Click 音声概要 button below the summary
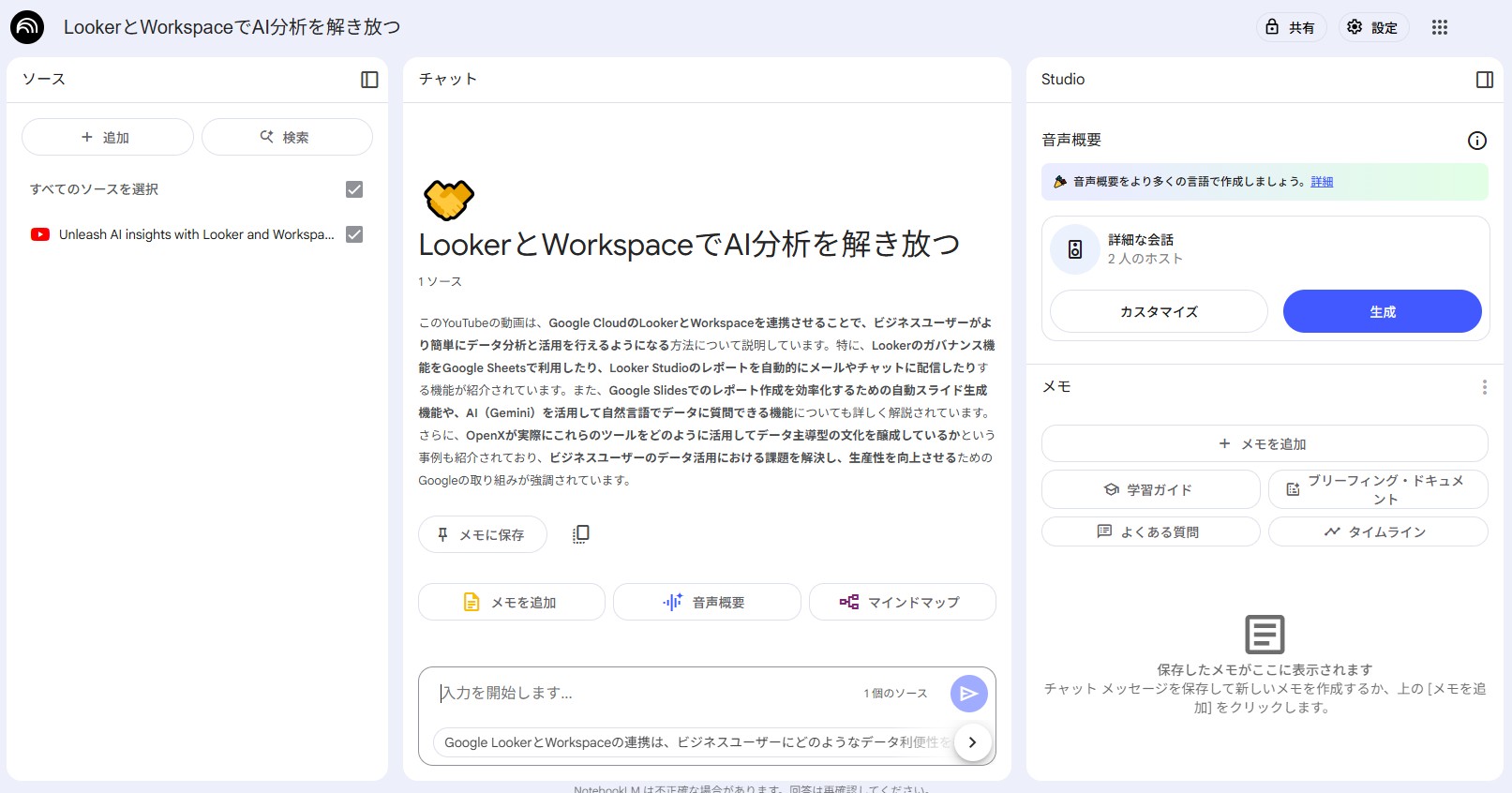1512x793 pixels. (707, 602)
